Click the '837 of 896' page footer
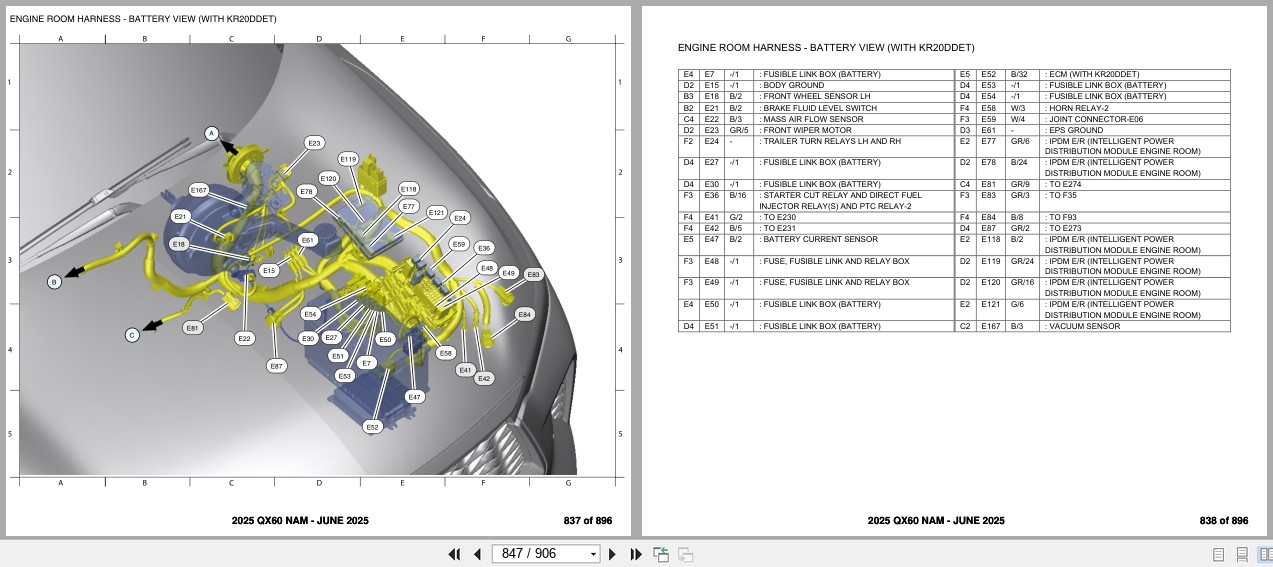1273x567 pixels. 588,520
